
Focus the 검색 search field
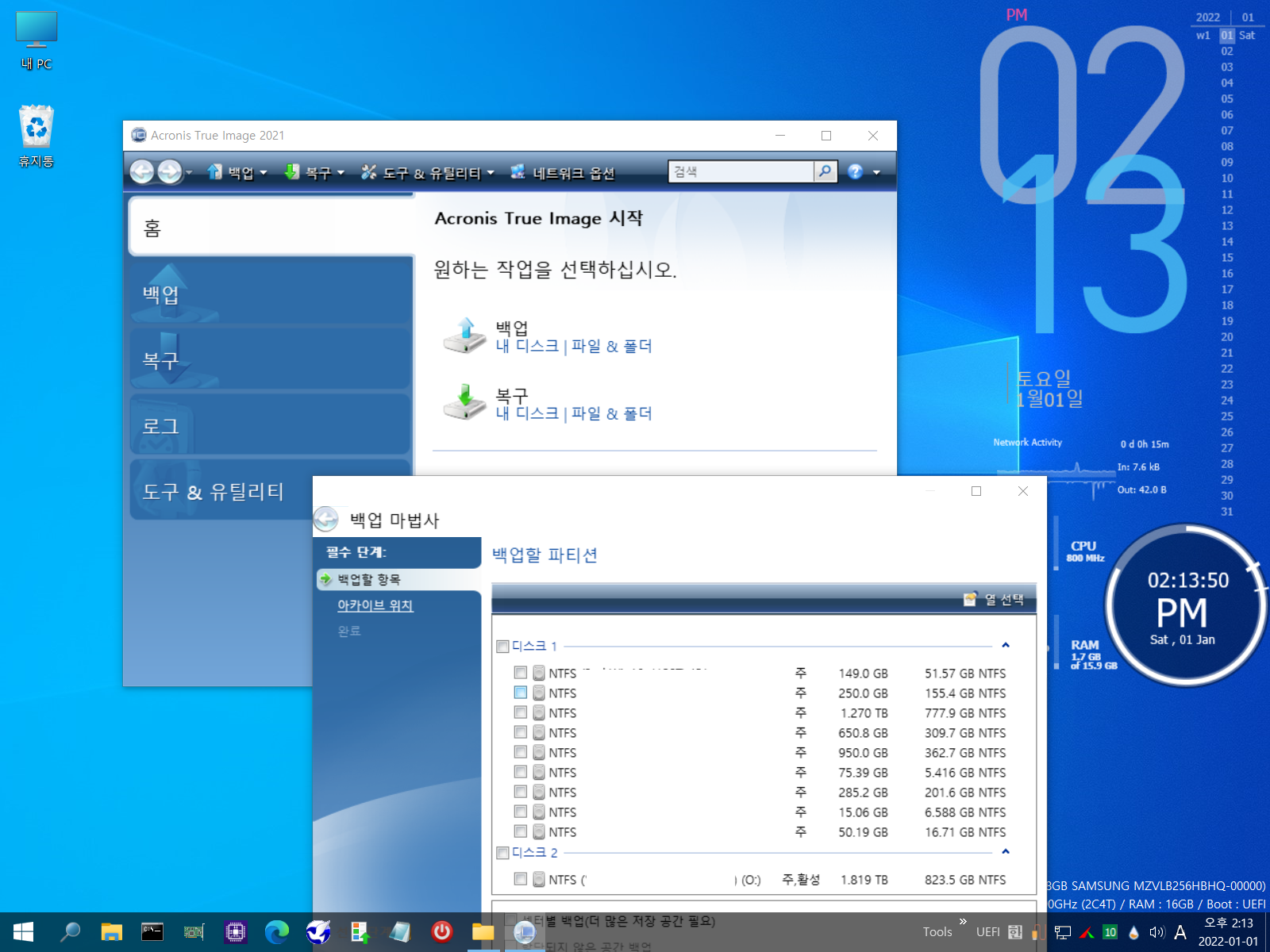click(x=741, y=171)
